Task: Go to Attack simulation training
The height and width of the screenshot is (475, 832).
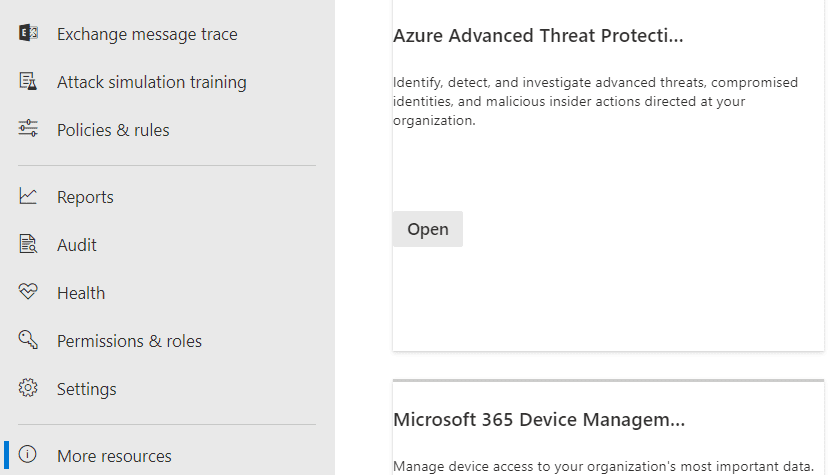Action: (151, 82)
